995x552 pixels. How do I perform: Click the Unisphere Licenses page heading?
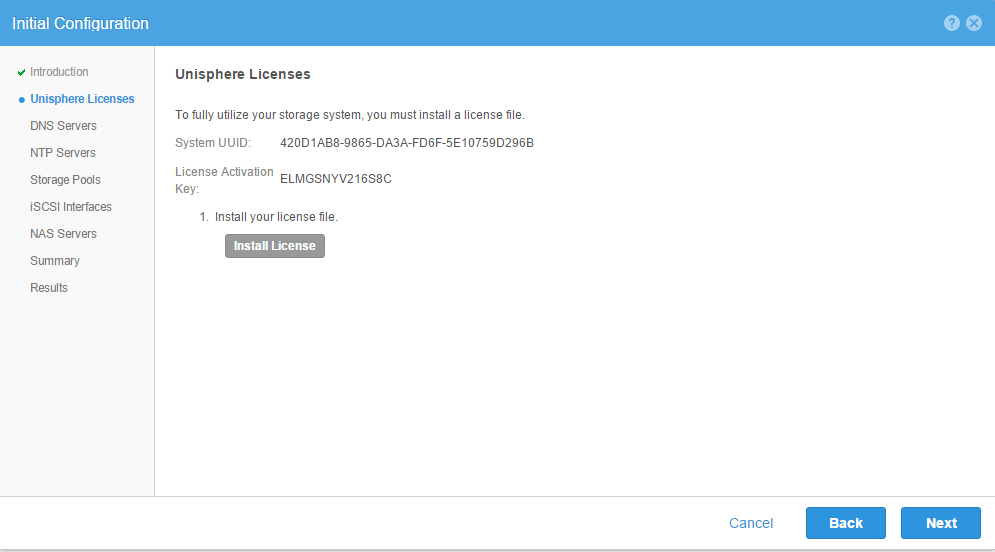click(x=243, y=74)
